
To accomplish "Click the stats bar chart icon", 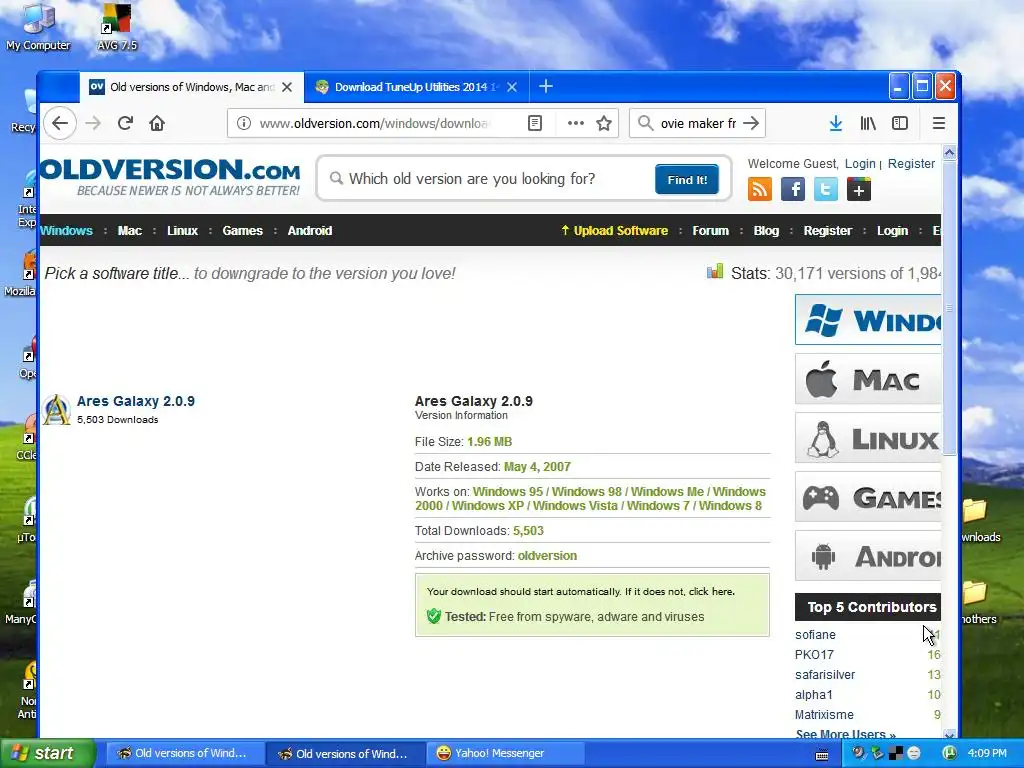I will point(715,271).
